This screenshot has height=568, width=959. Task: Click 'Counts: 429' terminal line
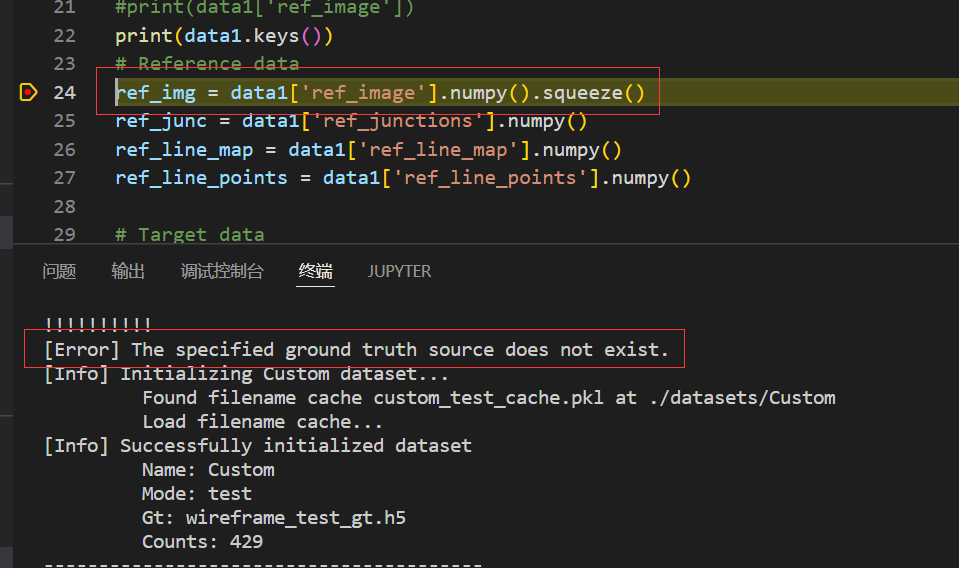pyautogui.click(x=202, y=542)
